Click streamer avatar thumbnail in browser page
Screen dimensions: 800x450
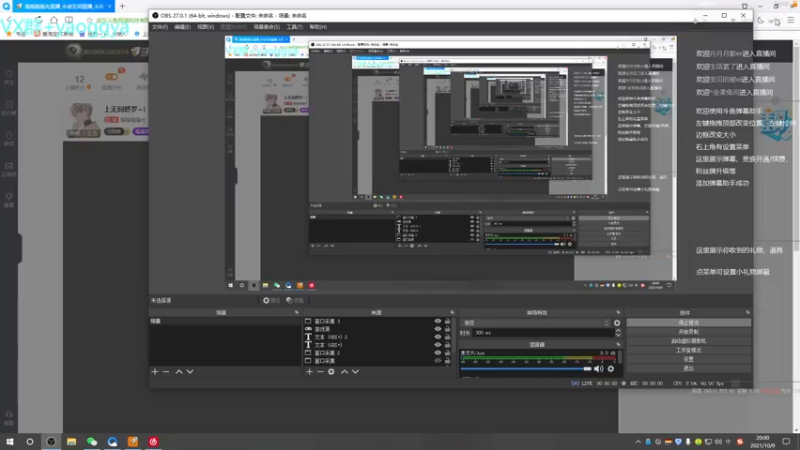[84, 120]
